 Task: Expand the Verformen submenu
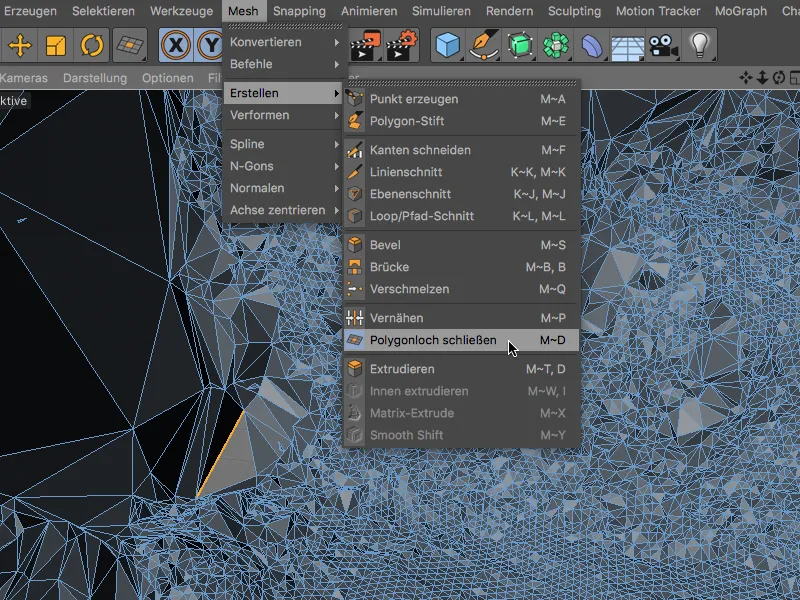pyautogui.click(x=283, y=115)
